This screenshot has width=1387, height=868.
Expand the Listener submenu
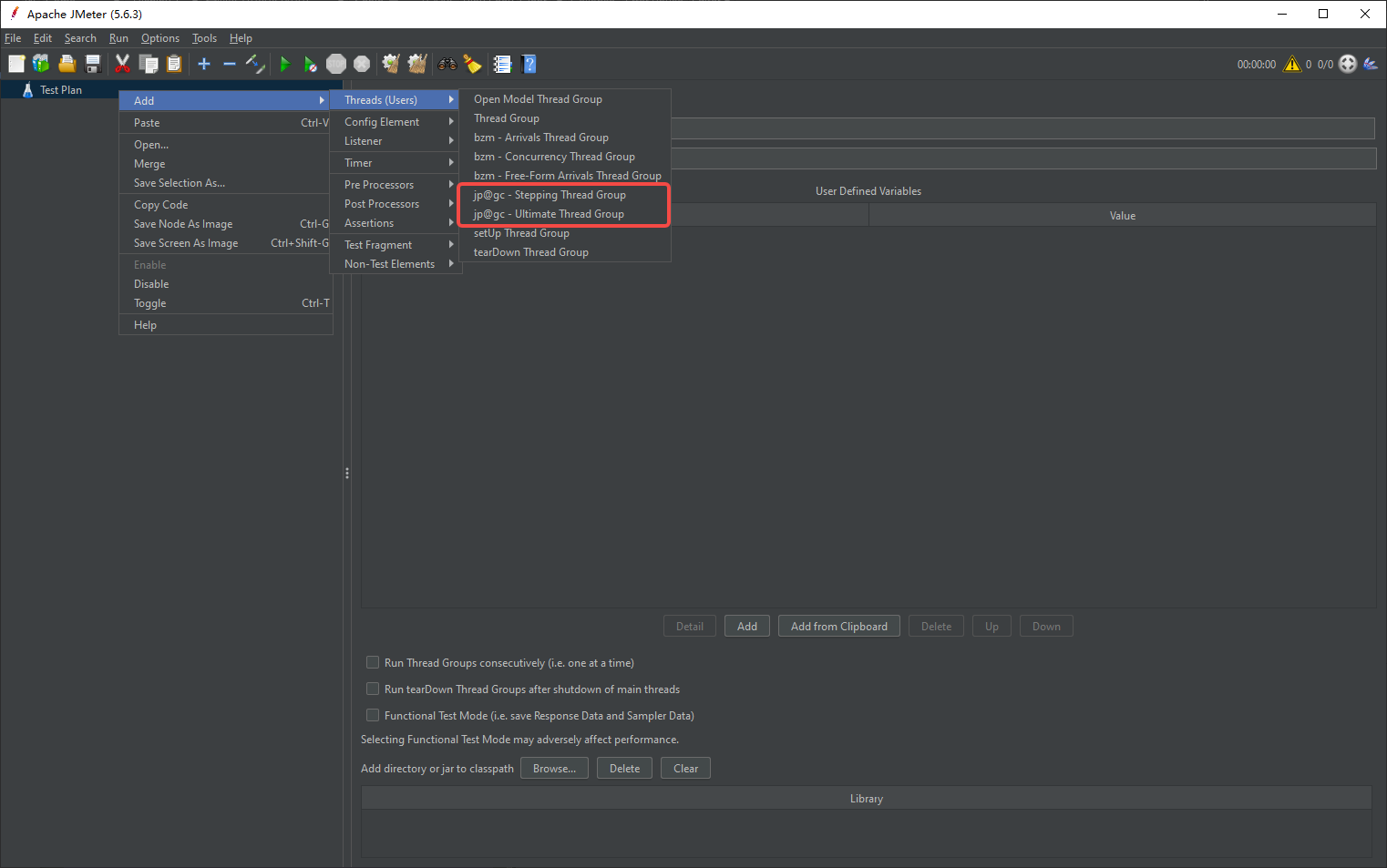[x=395, y=141]
